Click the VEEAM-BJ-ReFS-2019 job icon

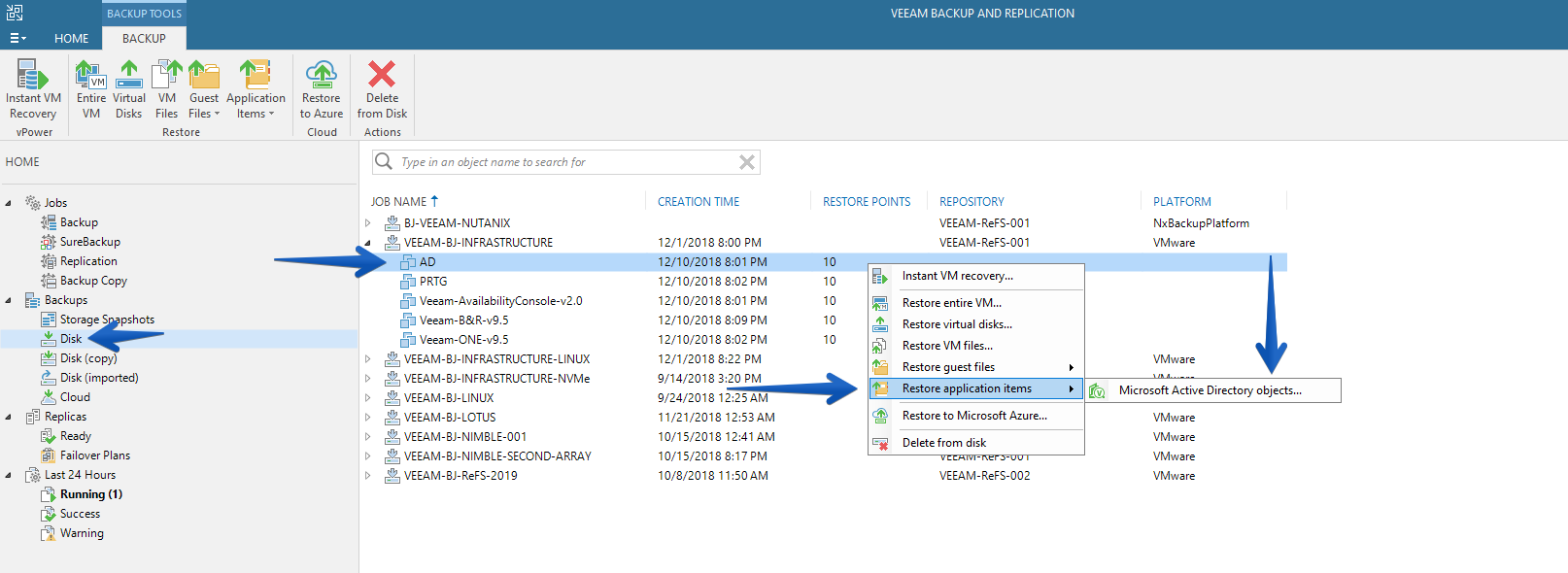pos(392,475)
